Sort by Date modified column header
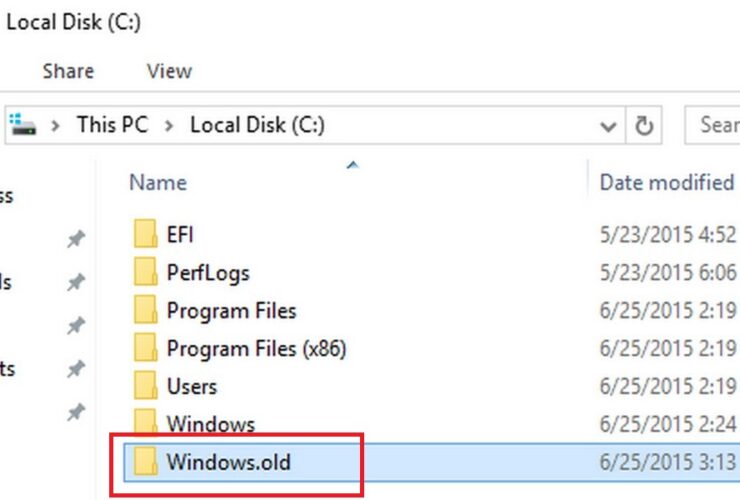The image size is (740, 500). (x=666, y=182)
